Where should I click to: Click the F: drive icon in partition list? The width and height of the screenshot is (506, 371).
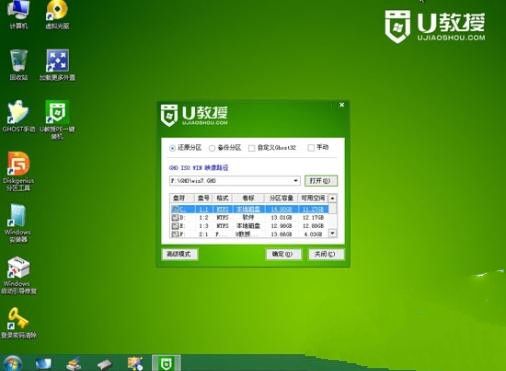[175, 234]
